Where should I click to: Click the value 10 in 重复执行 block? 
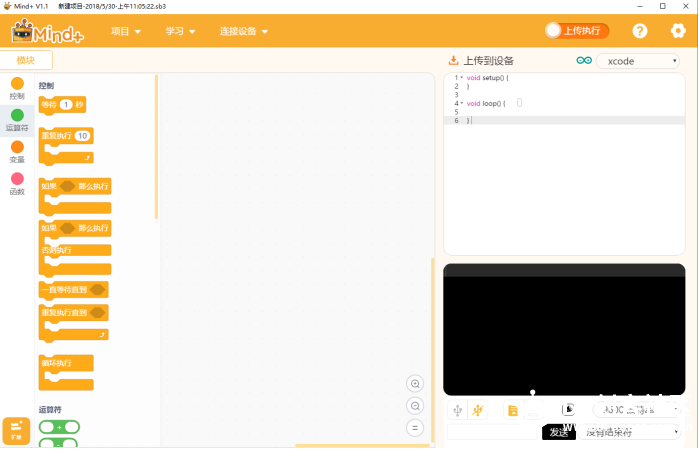(x=82, y=136)
